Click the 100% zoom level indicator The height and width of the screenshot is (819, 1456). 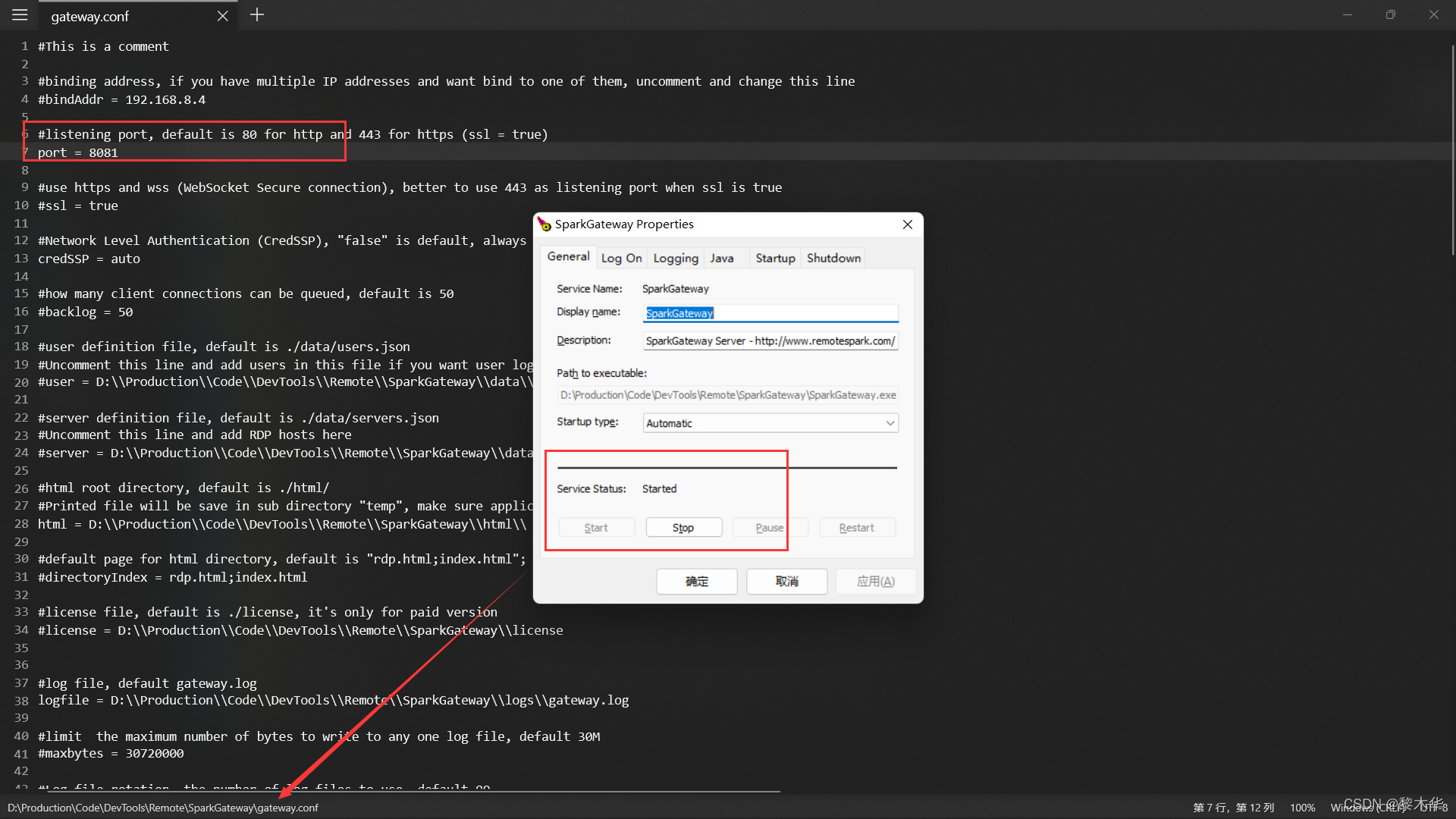coord(1302,808)
